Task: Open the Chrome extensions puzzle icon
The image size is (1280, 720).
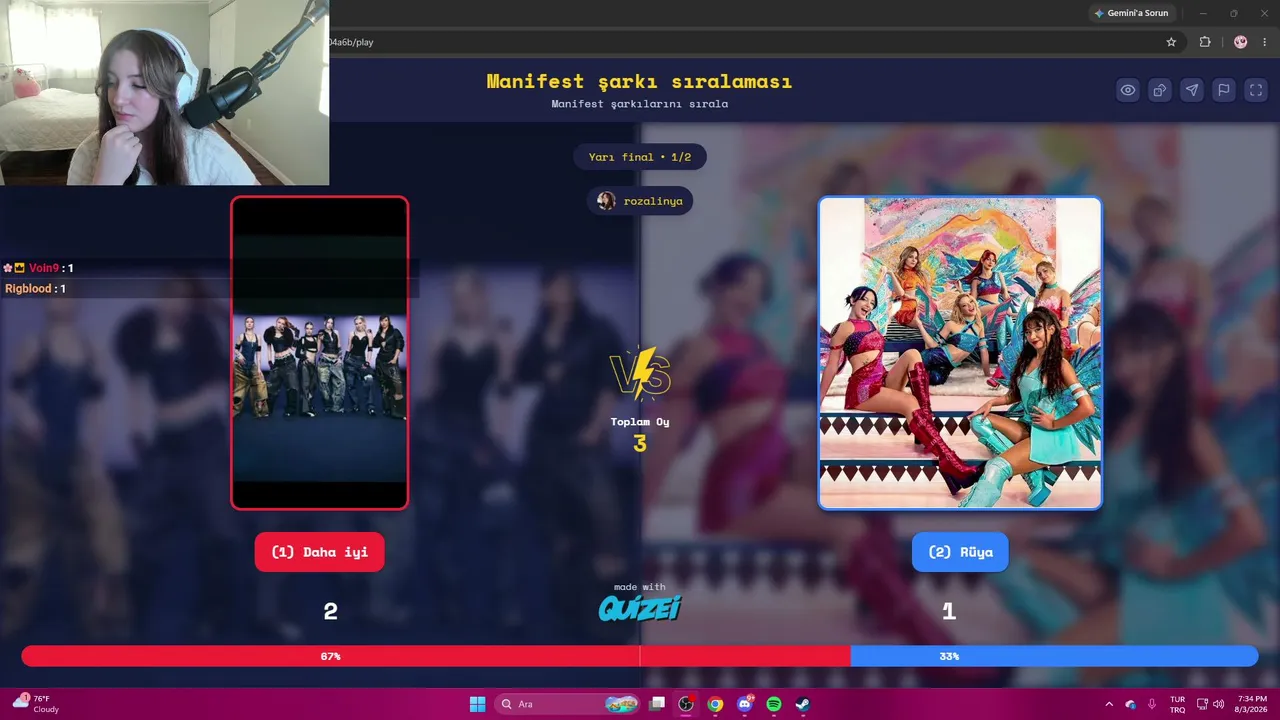Action: [1205, 42]
